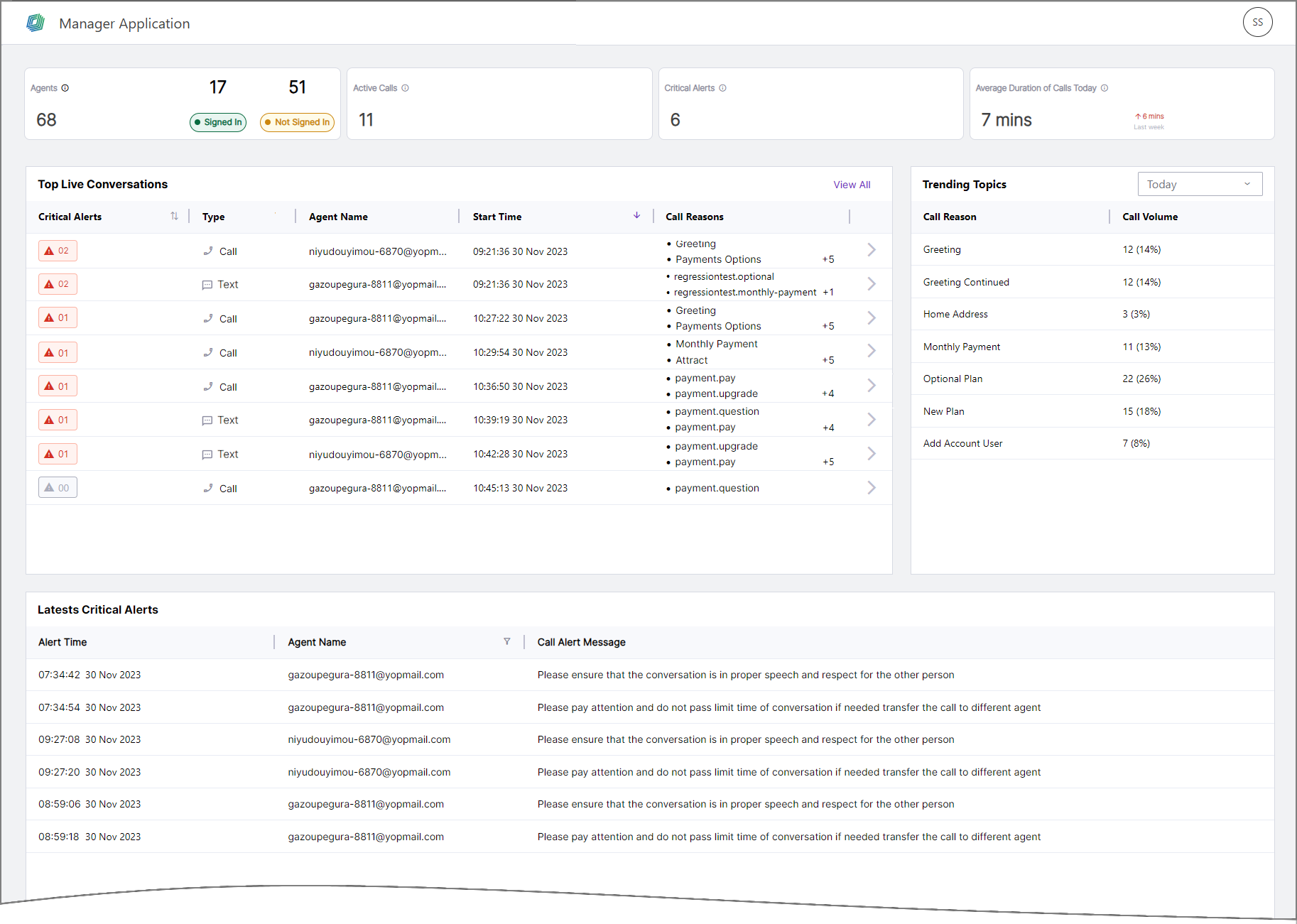Click the New Plan 15 (18%) volume

1141,411
